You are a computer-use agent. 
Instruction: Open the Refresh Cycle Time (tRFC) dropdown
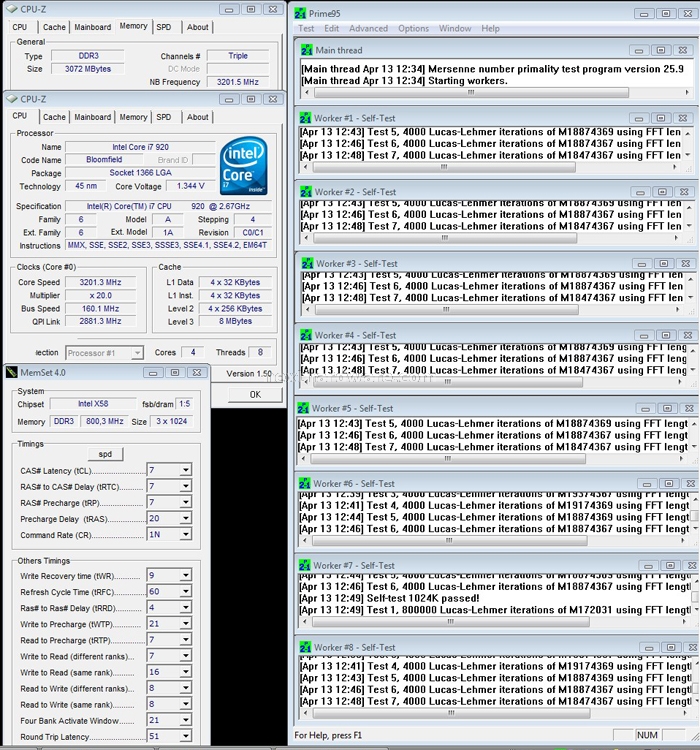tap(186, 592)
